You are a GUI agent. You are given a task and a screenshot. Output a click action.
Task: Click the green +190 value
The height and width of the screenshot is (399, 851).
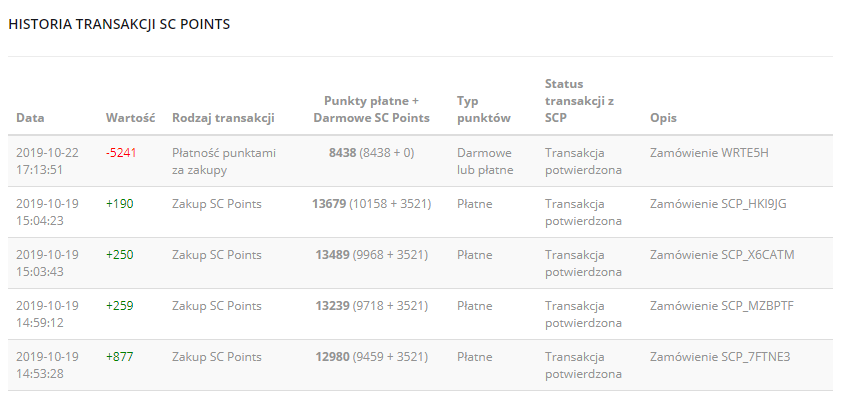tap(120, 204)
